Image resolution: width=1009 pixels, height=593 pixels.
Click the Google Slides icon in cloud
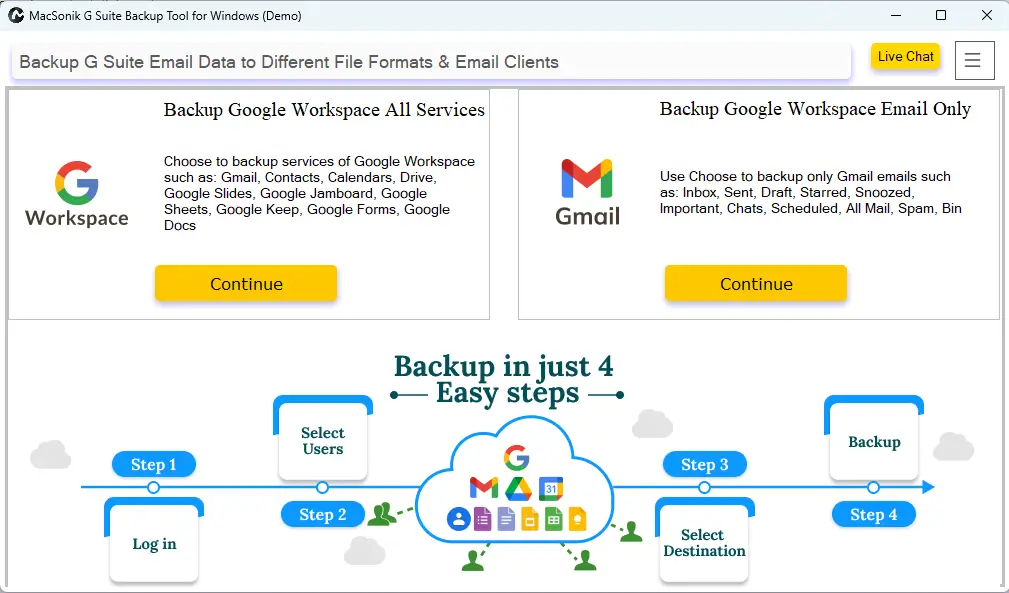point(530,519)
